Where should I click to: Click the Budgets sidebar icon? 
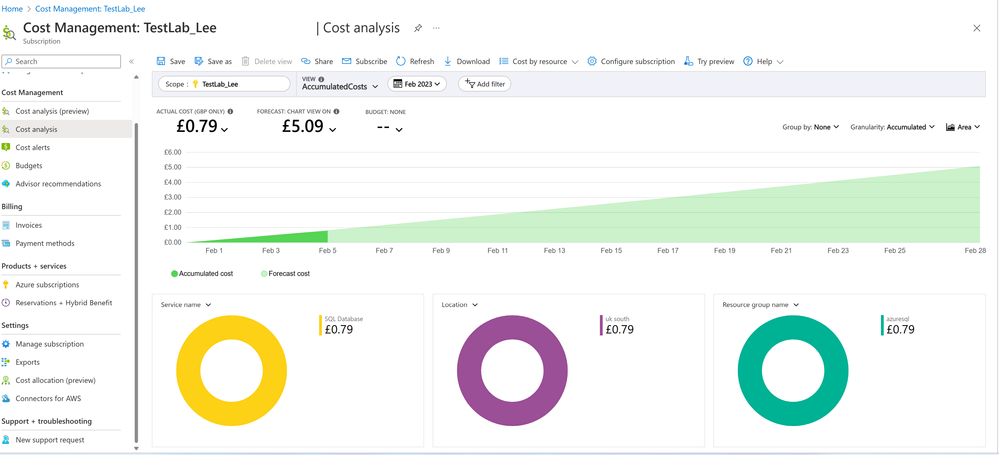6,166
